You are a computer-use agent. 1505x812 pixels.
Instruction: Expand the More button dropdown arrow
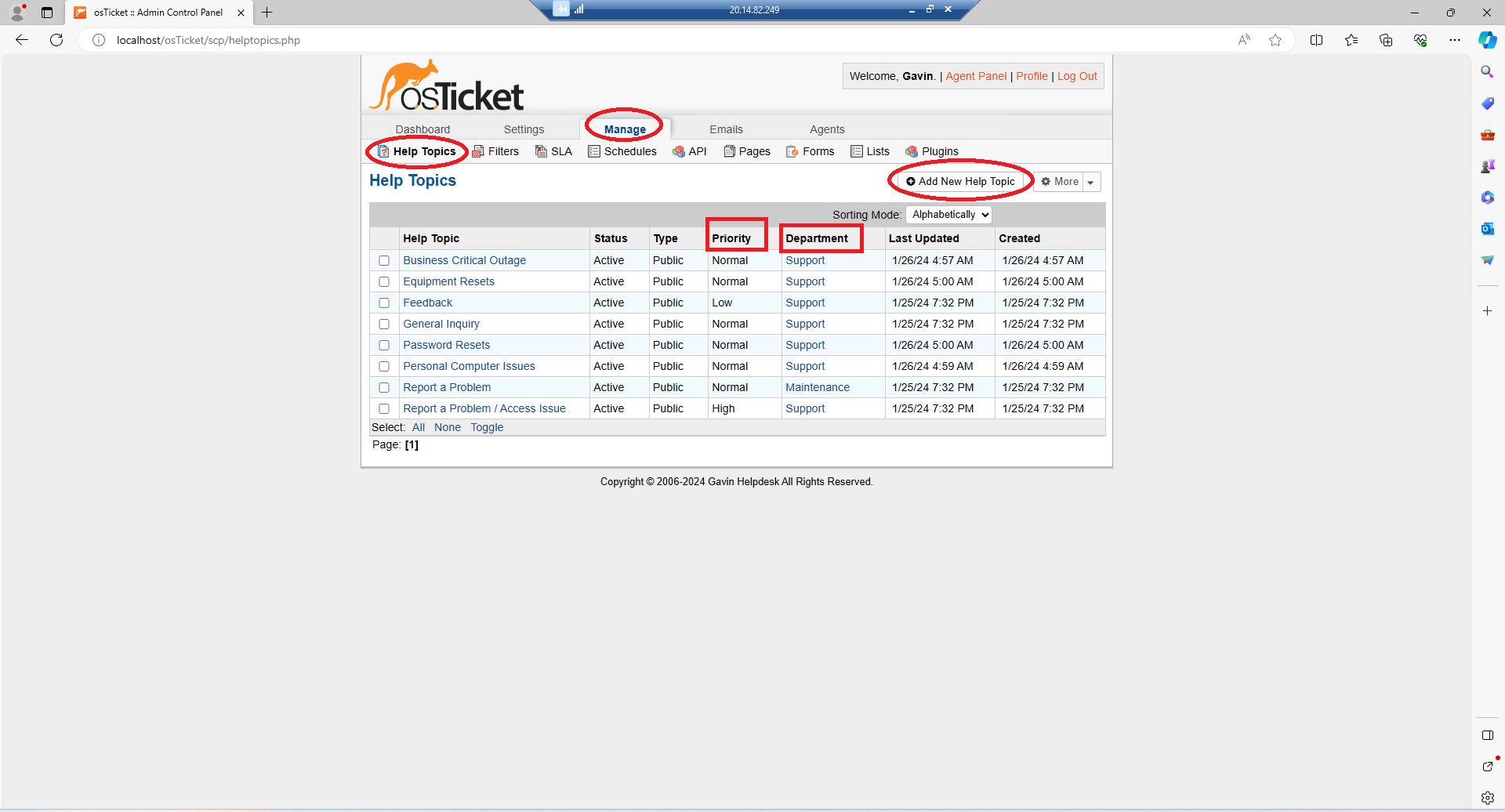1090,182
